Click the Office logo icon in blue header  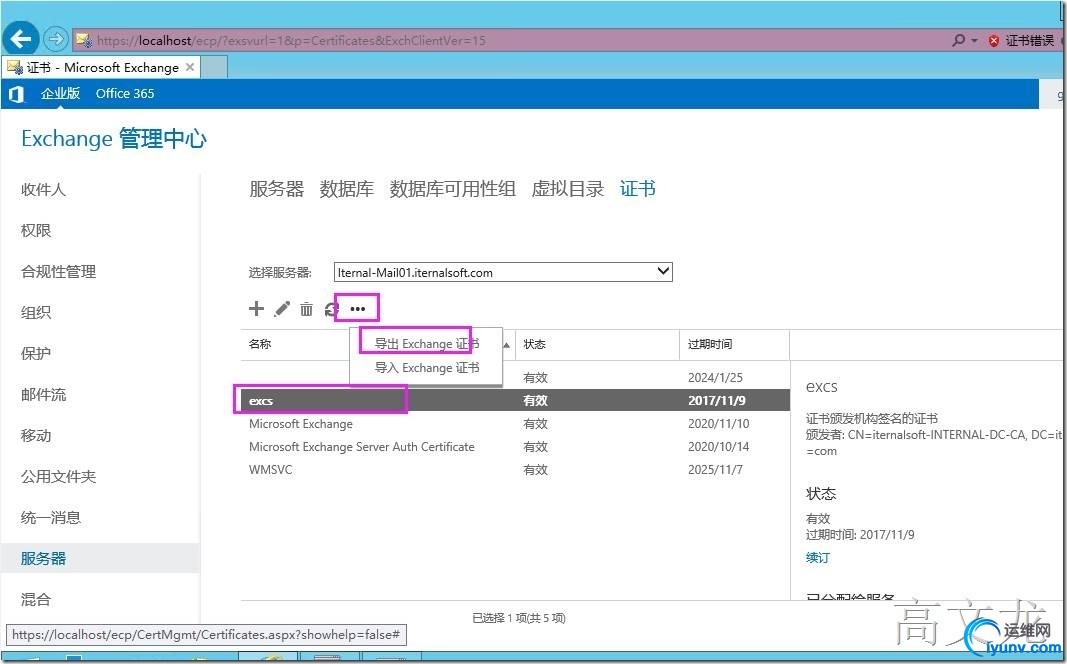click(16, 94)
